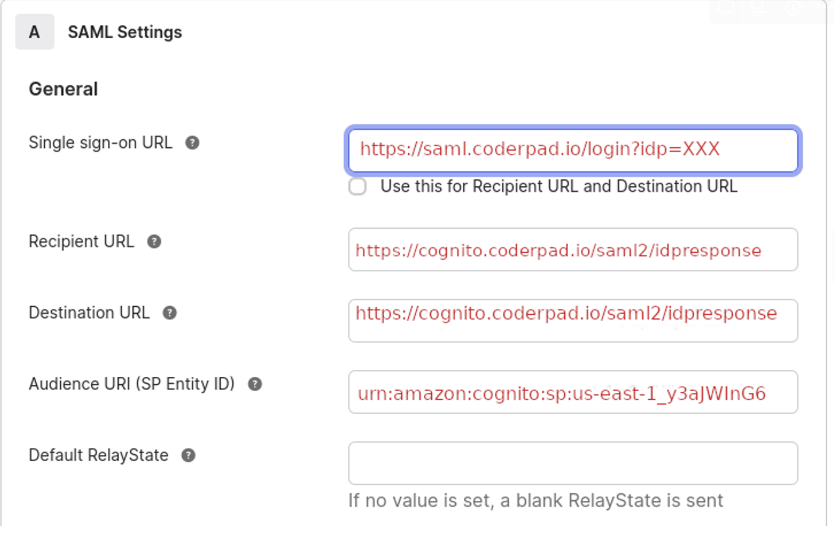Click the "Use this for Recipient URL" label text
The height and width of the screenshot is (534, 834).
[558, 186]
